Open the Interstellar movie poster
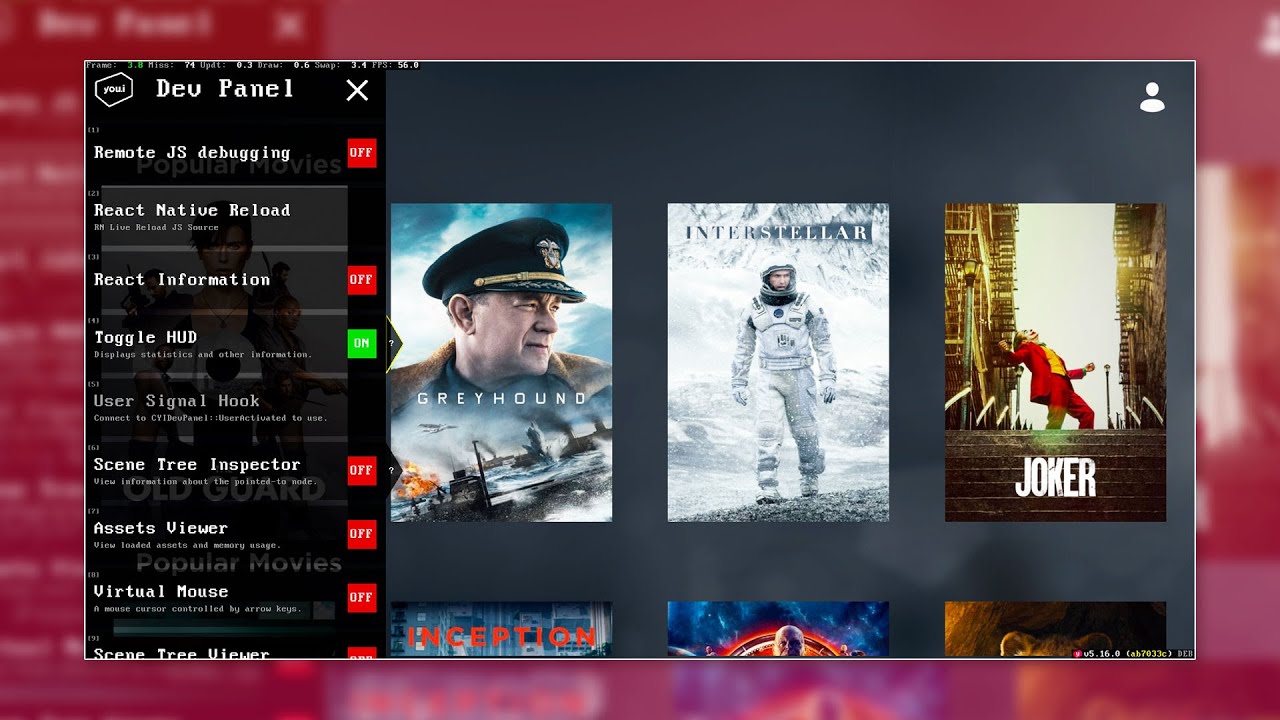The height and width of the screenshot is (720, 1280). (x=778, y=362)
